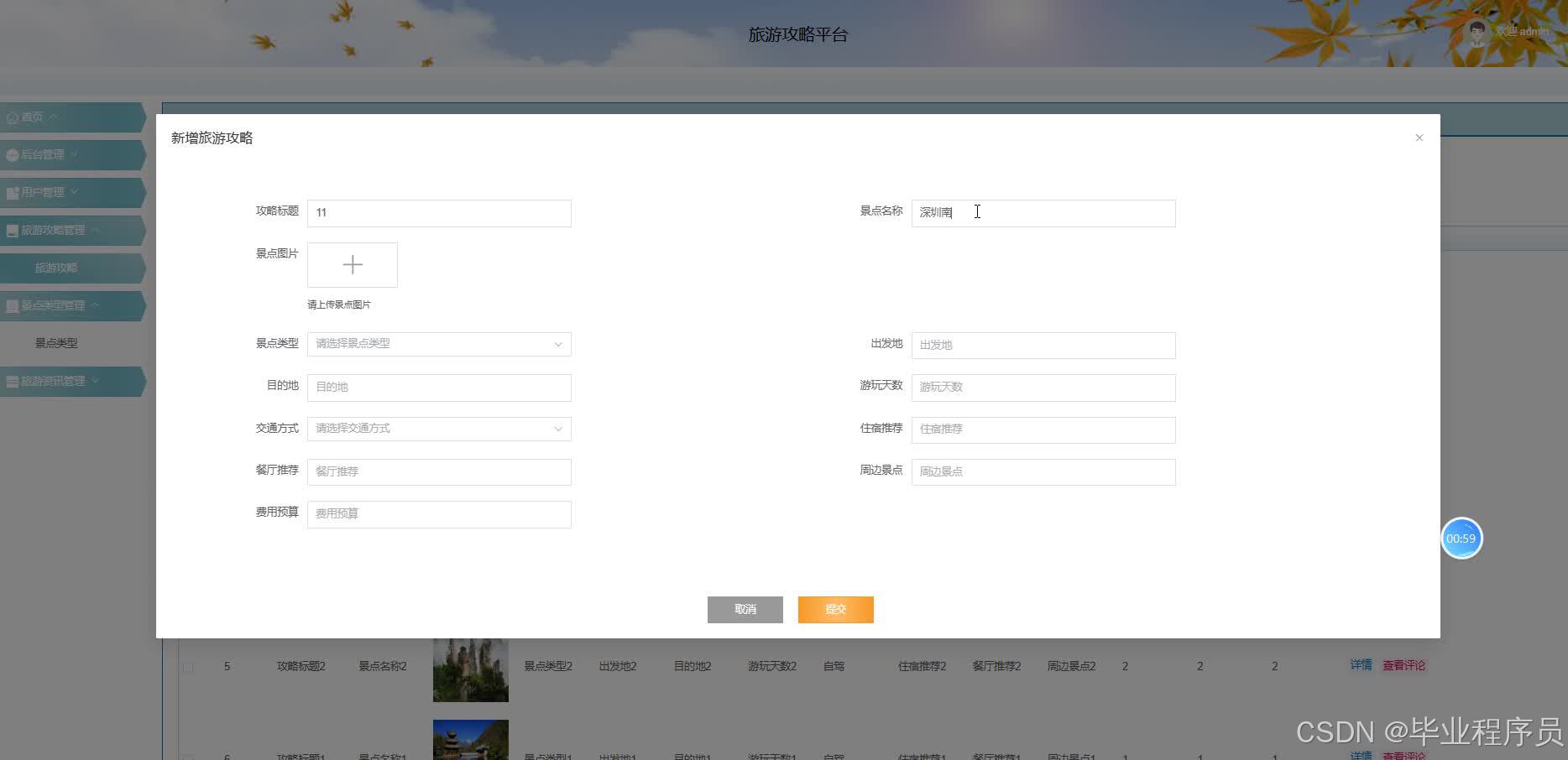This screenshot has width=1568, height=760.
Task: Open 详情 link for row 5
Action: pyautogui.click(x=1361, y=665)
